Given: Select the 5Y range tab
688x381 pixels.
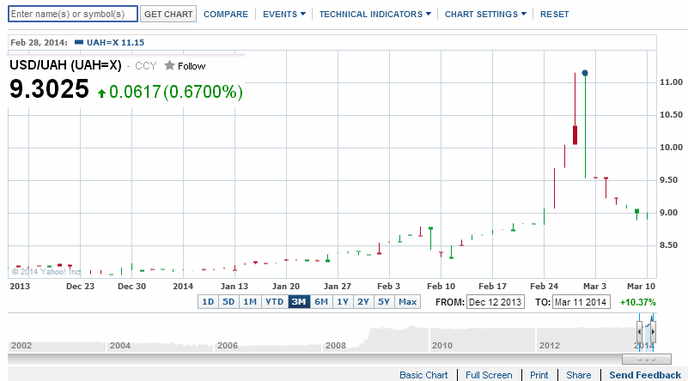Looking at the screenshot, I should 384,302.
